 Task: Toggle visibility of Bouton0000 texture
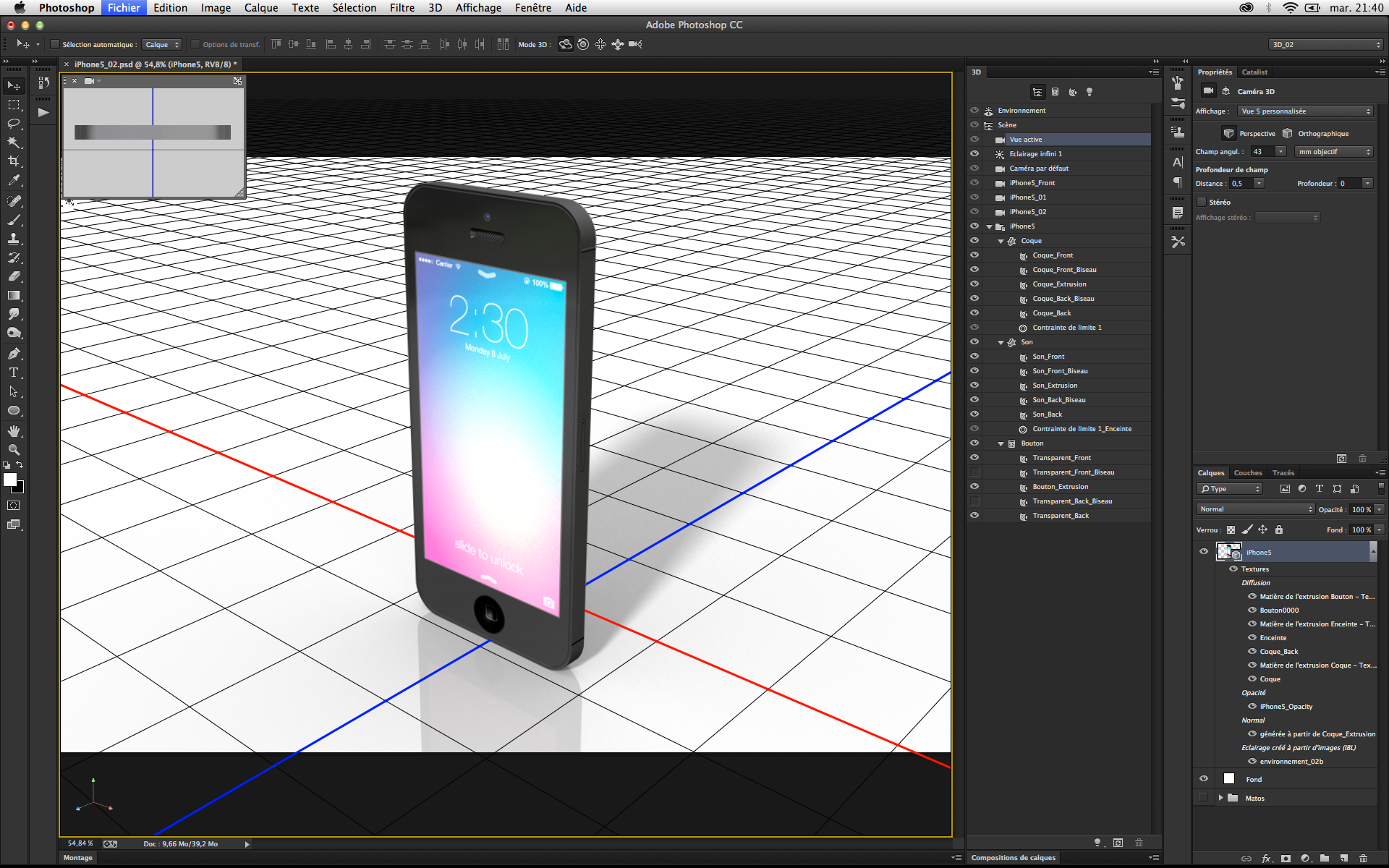(1252, 610)
